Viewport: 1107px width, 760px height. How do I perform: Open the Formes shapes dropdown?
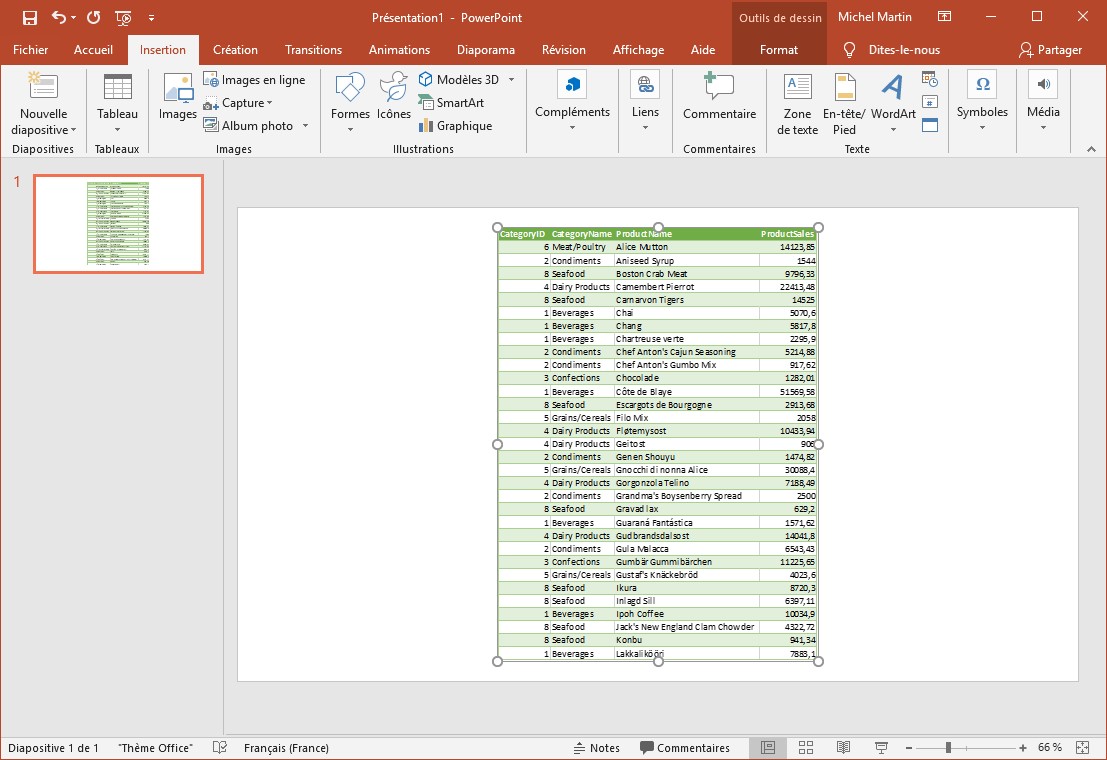(350, 129)
